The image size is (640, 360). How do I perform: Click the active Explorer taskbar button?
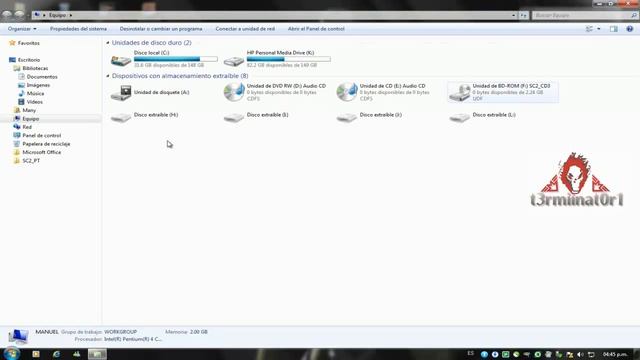click(x=97, y=354)
